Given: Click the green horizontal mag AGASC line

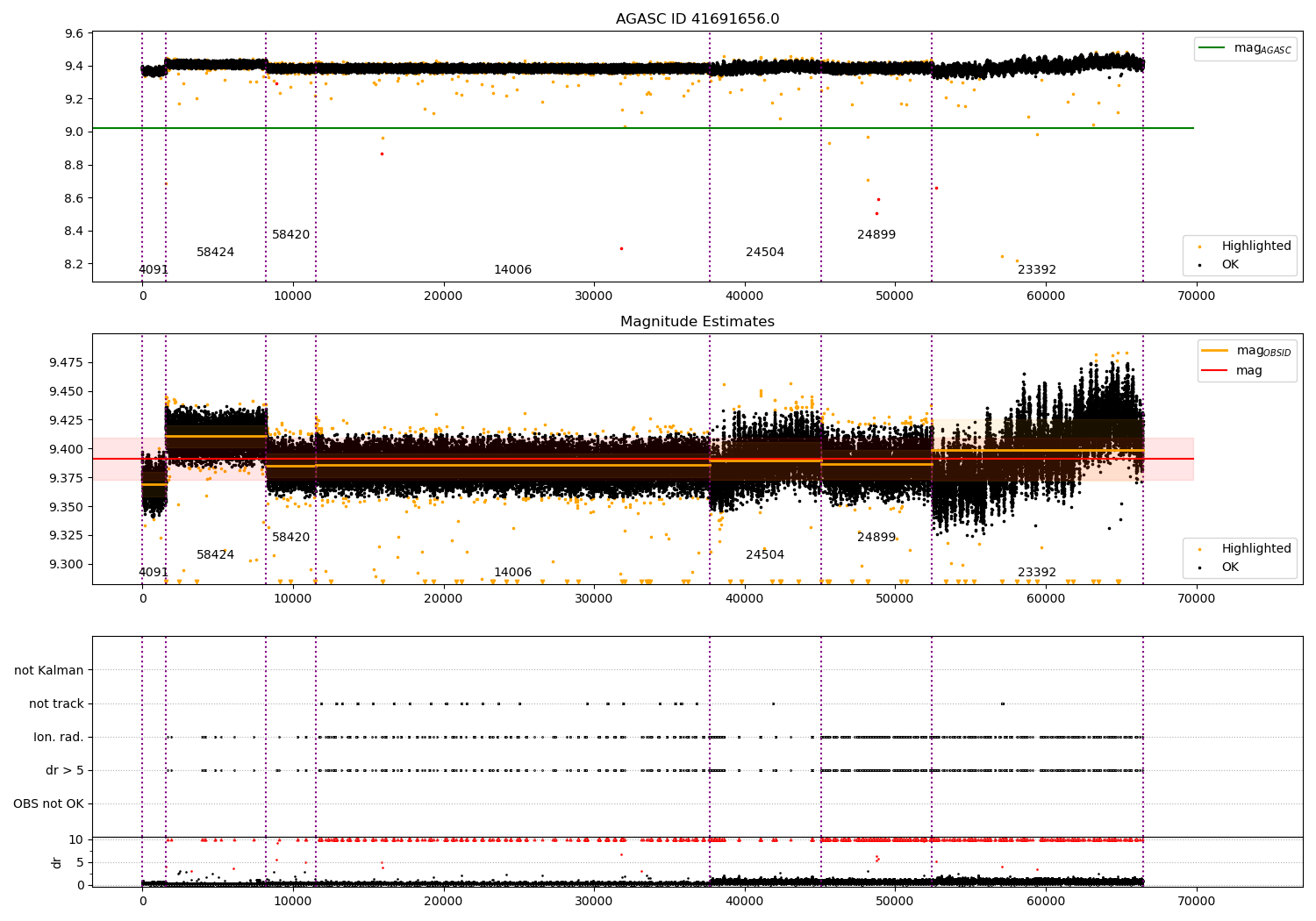Looking at the screenshot, I should [642, 128].
